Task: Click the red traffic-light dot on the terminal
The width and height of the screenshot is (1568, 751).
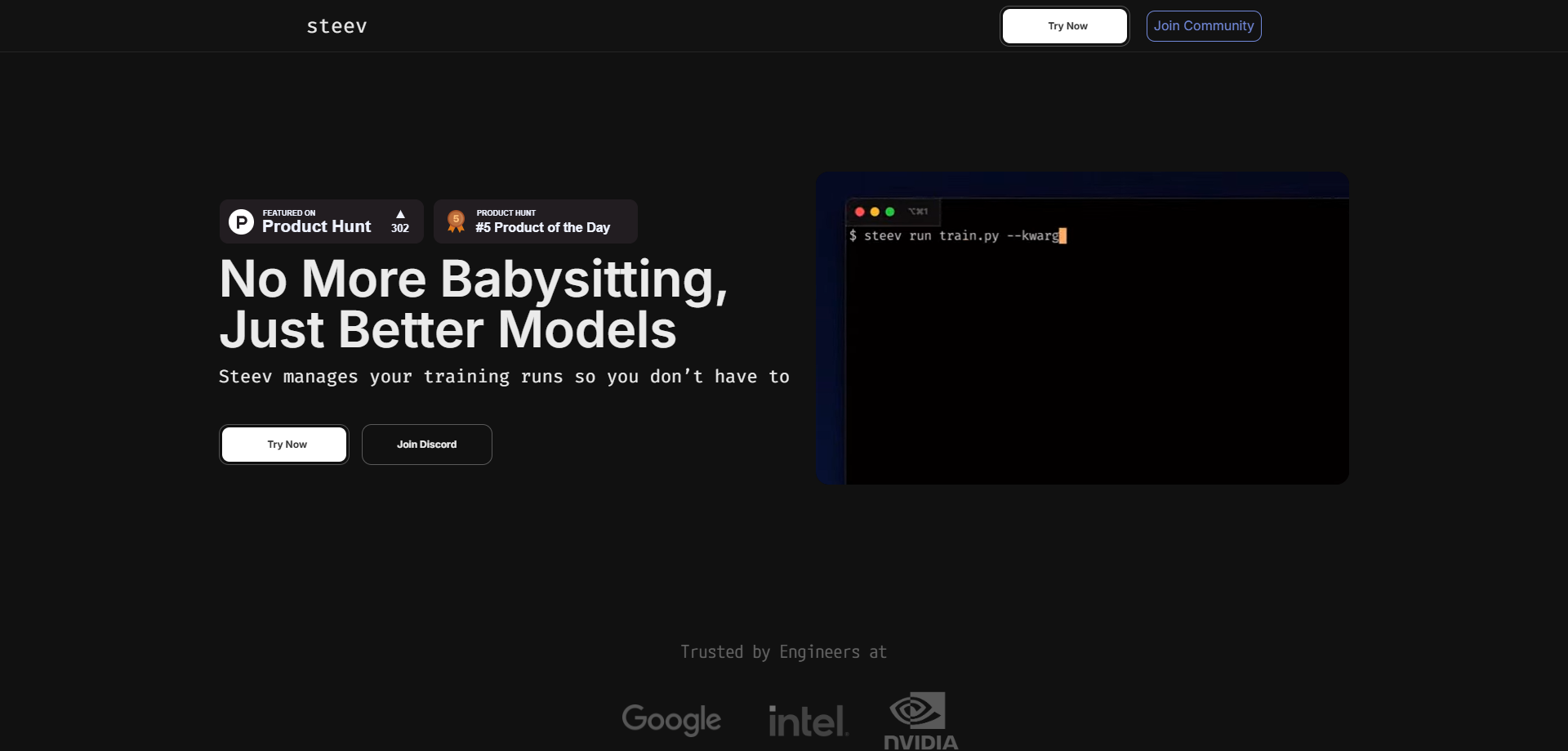Action: click(861, 212)
